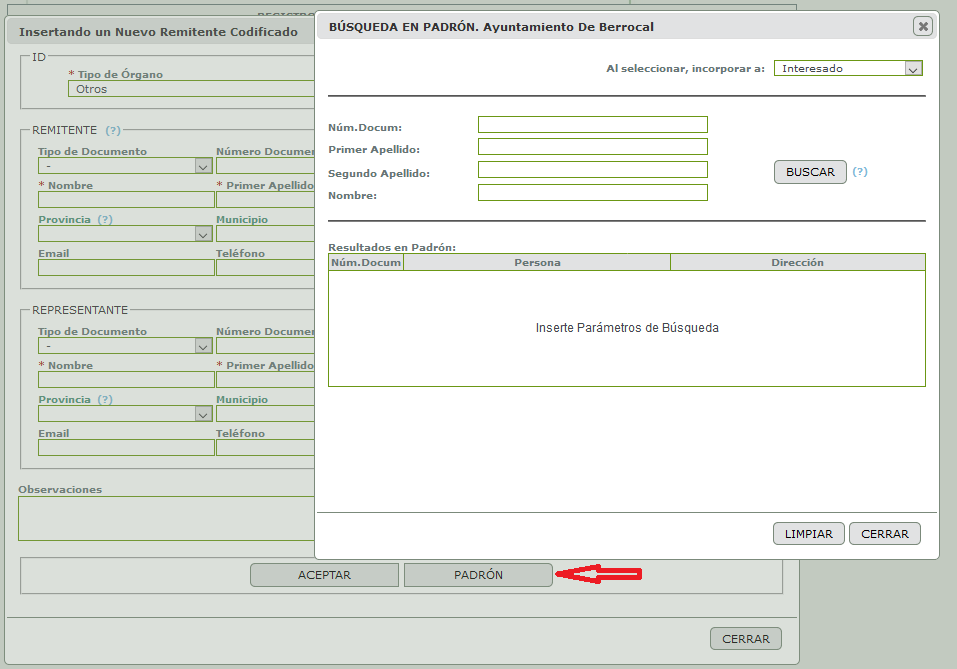
Task: Click CERRAR in the Padrón search dialog
Action: [884, 533]
